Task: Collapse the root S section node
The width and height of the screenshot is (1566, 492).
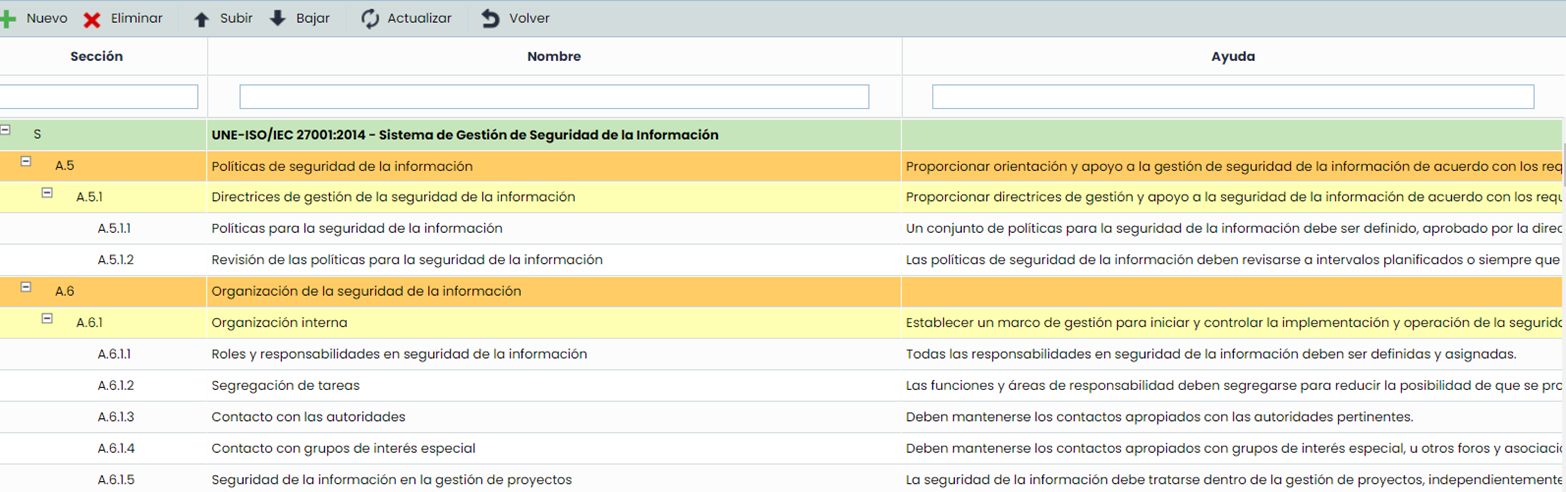Action: click(x=6, y=130)
